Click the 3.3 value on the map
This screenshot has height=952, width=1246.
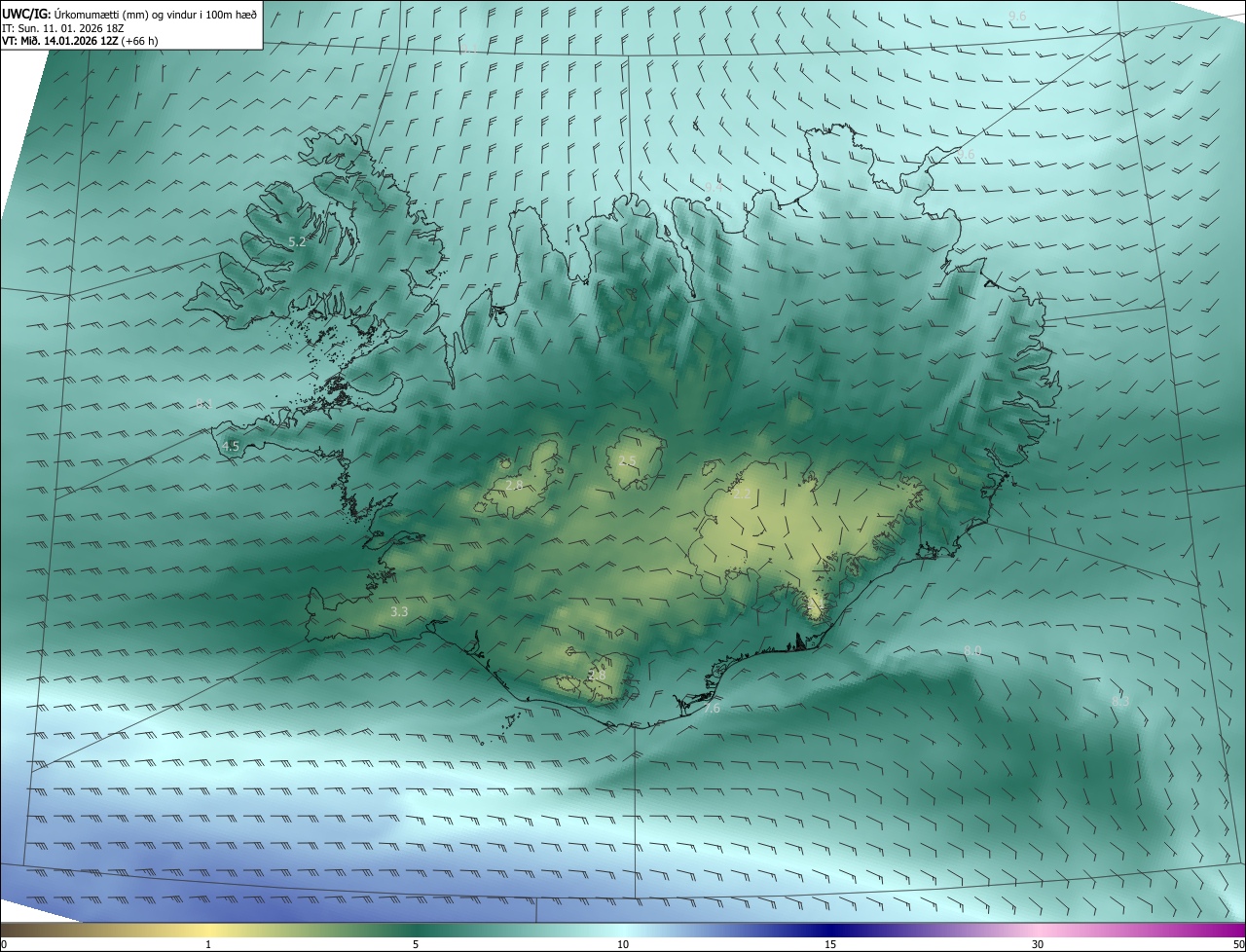pyautogui.click(x=399, y=612)
